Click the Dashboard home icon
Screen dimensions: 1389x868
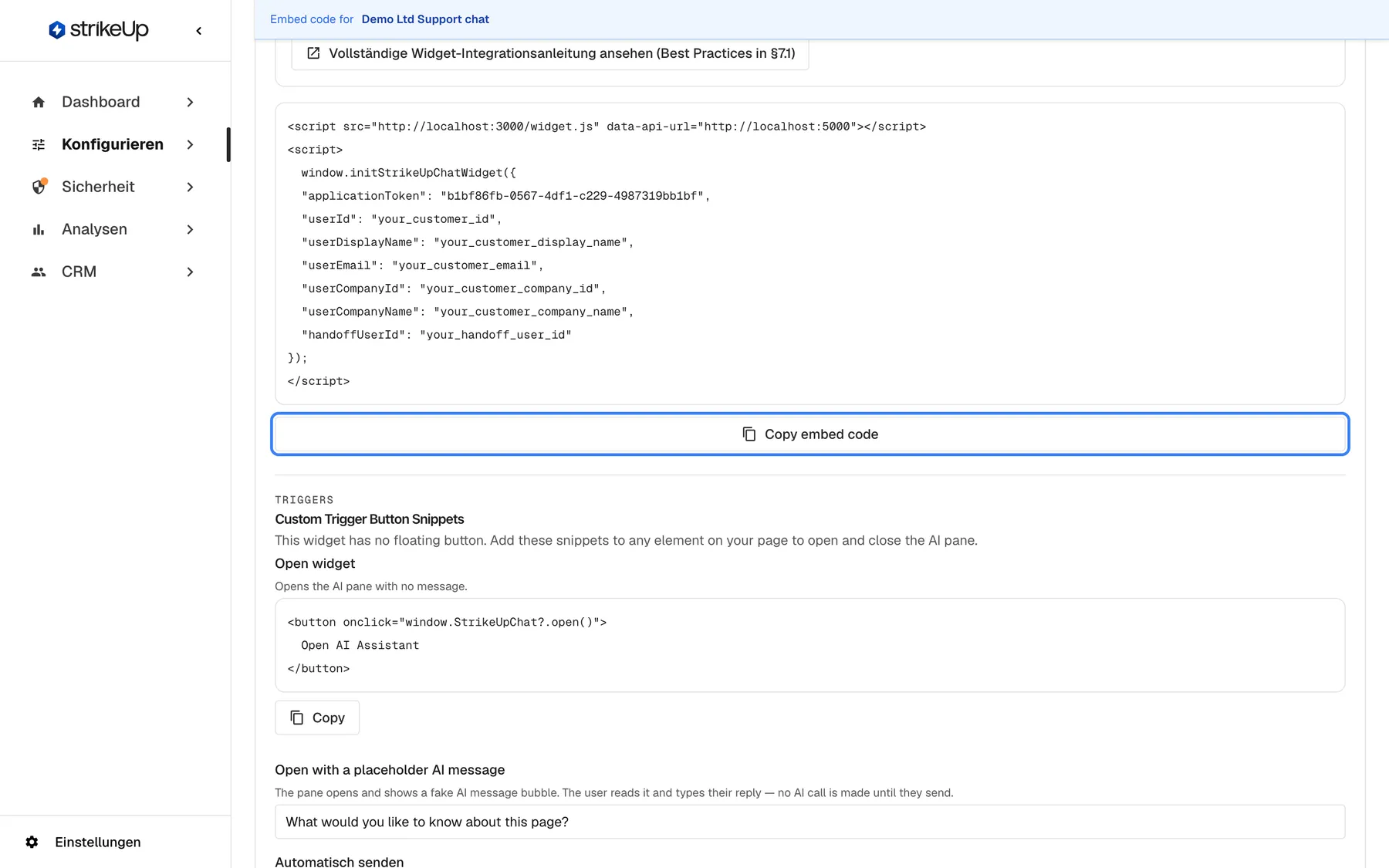click(x=39, y=102)
